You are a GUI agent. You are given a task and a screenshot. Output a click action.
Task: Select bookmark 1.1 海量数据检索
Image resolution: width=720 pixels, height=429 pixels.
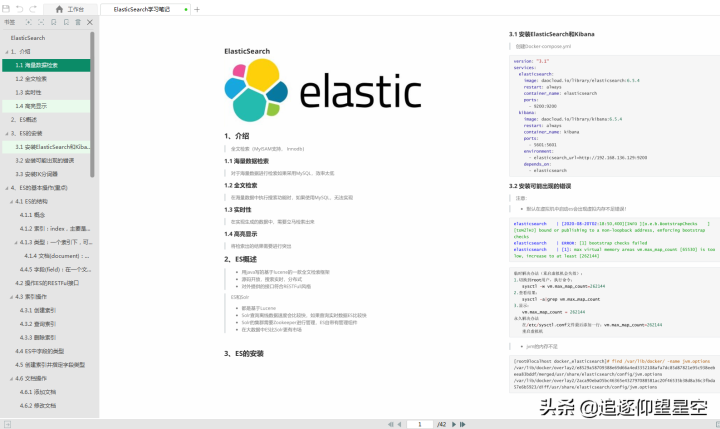tap(46, 65)
